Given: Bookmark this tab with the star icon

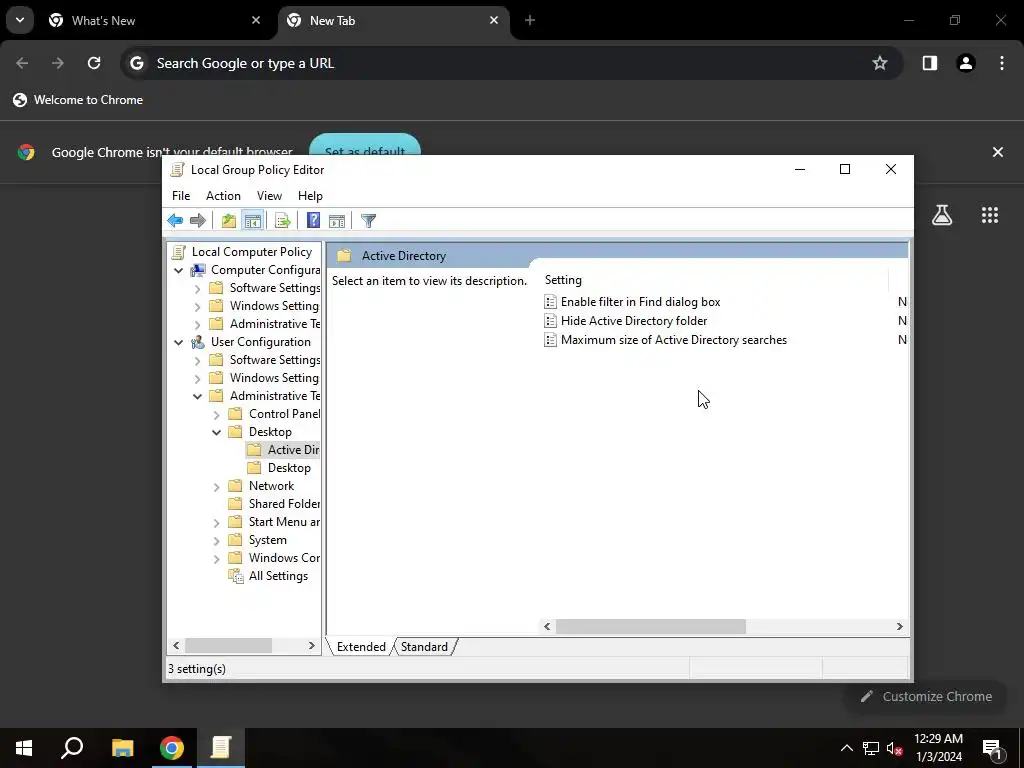Looking at the screenshot, I should click(880, 63).
